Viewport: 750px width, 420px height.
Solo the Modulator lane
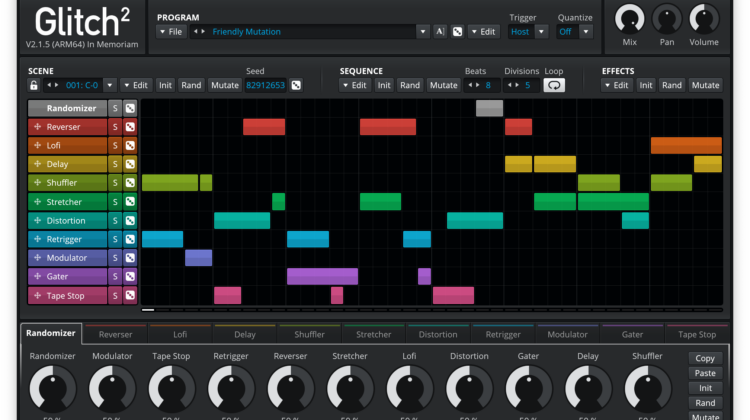[115, 258]
